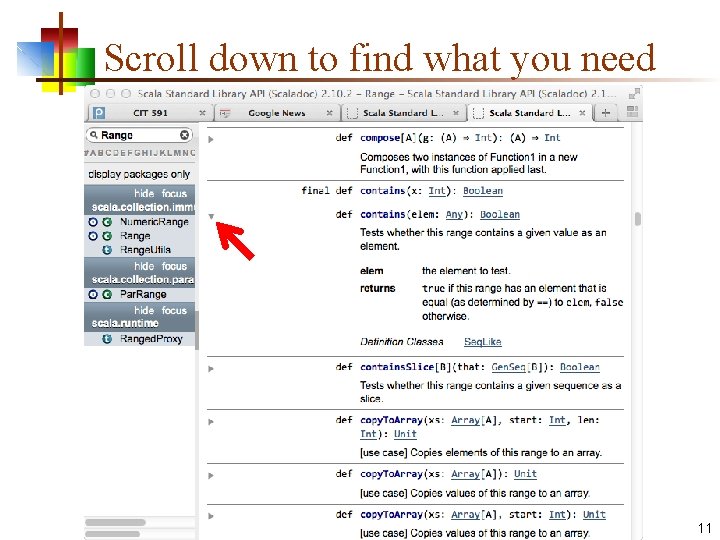The image size is (720, 540).
Task: Open Boolean link of final def contains
Action: (483, 191)
